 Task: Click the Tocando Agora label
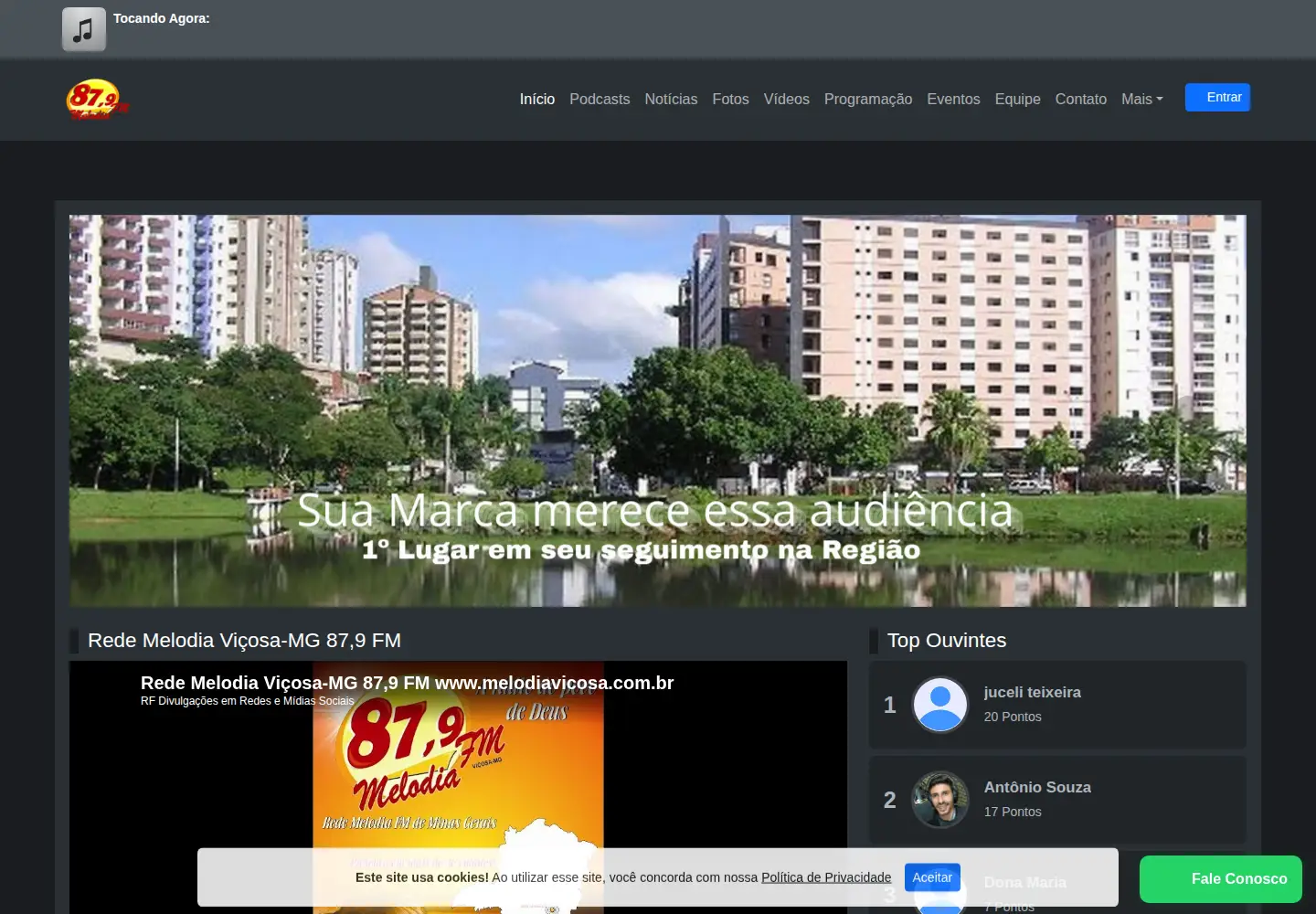tap(162, 18)
